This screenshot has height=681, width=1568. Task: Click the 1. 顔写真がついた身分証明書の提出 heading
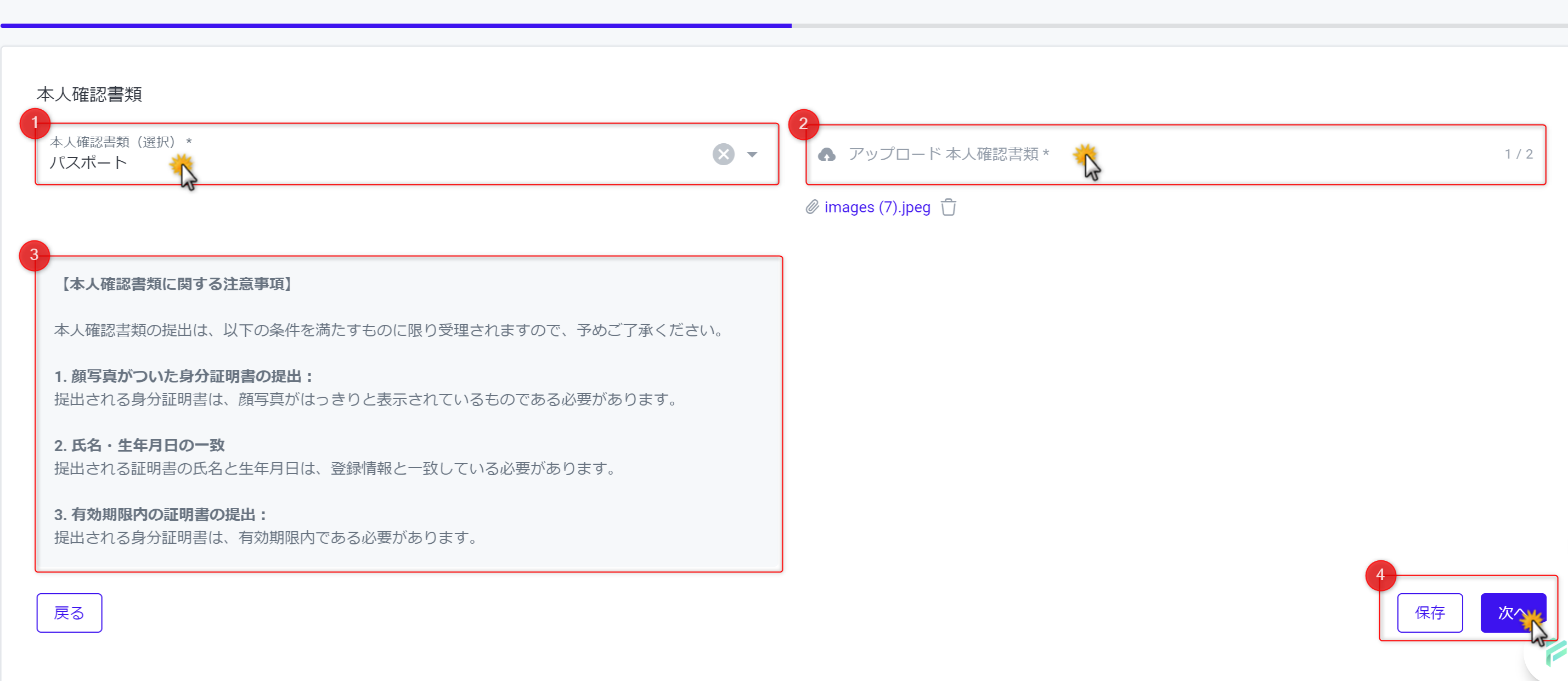(x=184, y=376)
